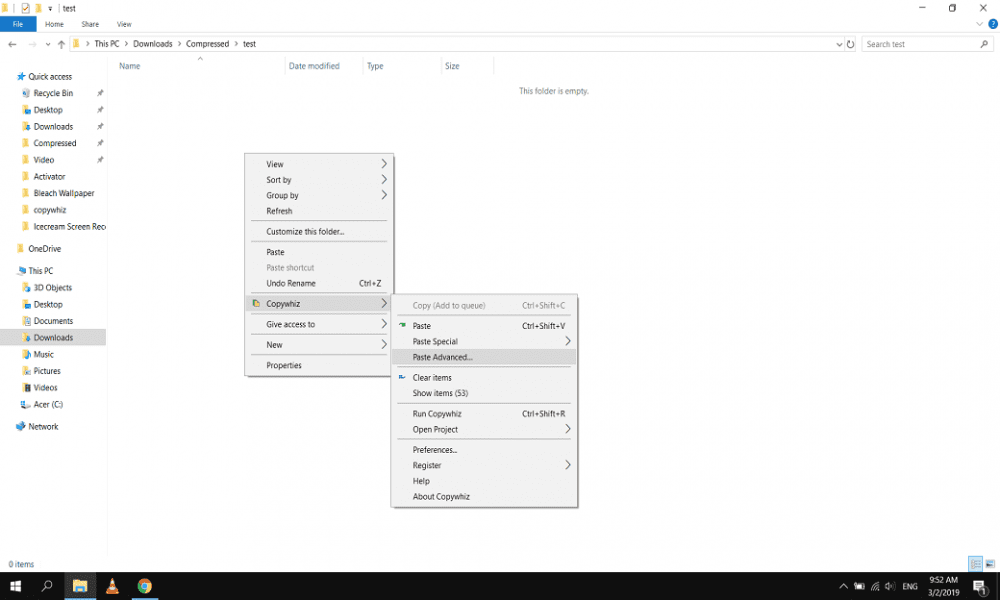Expand the Paste Special submenu
The image size is (1000, 600).
(x=485, y=341)
